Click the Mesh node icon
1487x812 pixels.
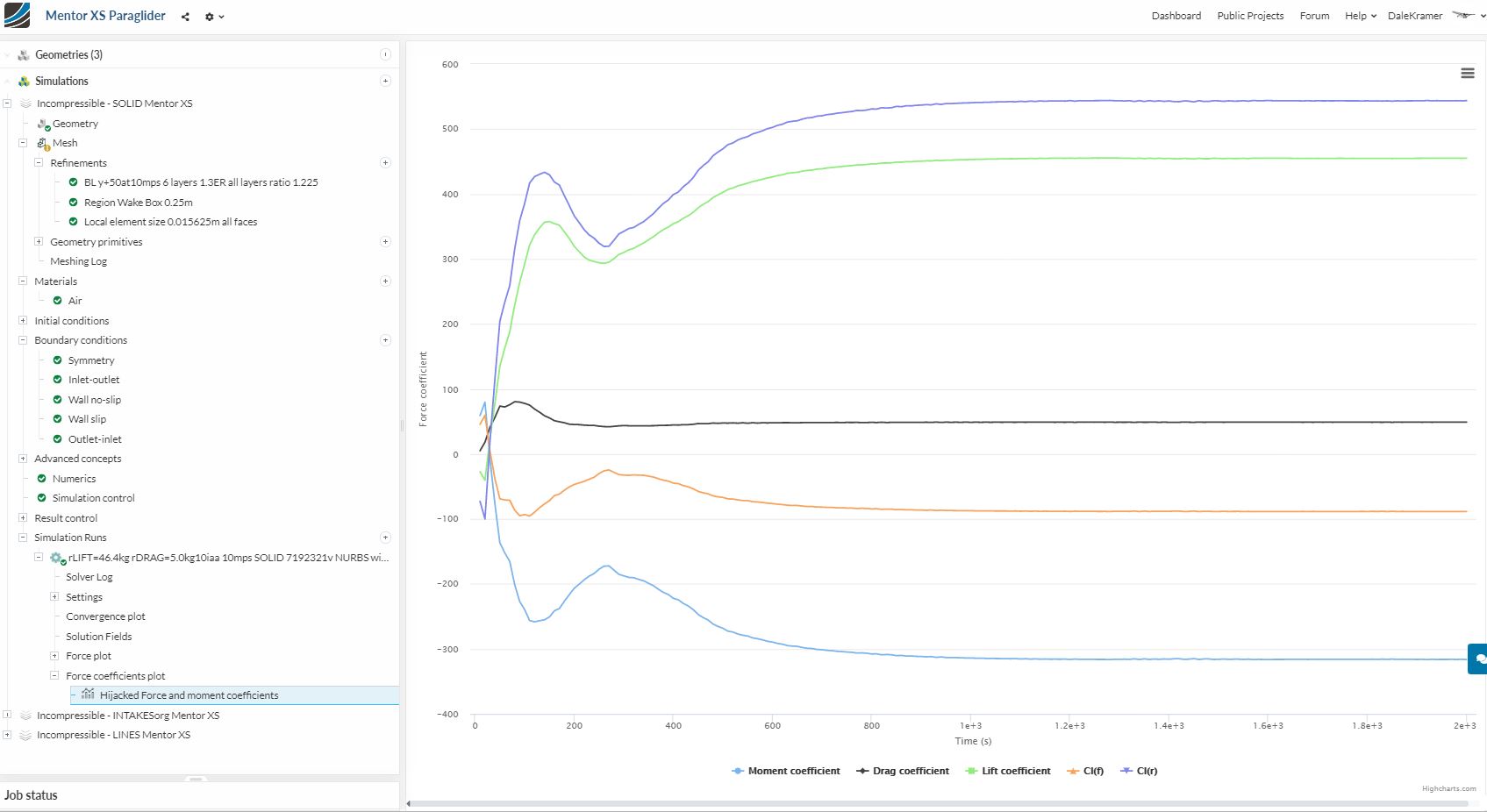coord(43,143)
